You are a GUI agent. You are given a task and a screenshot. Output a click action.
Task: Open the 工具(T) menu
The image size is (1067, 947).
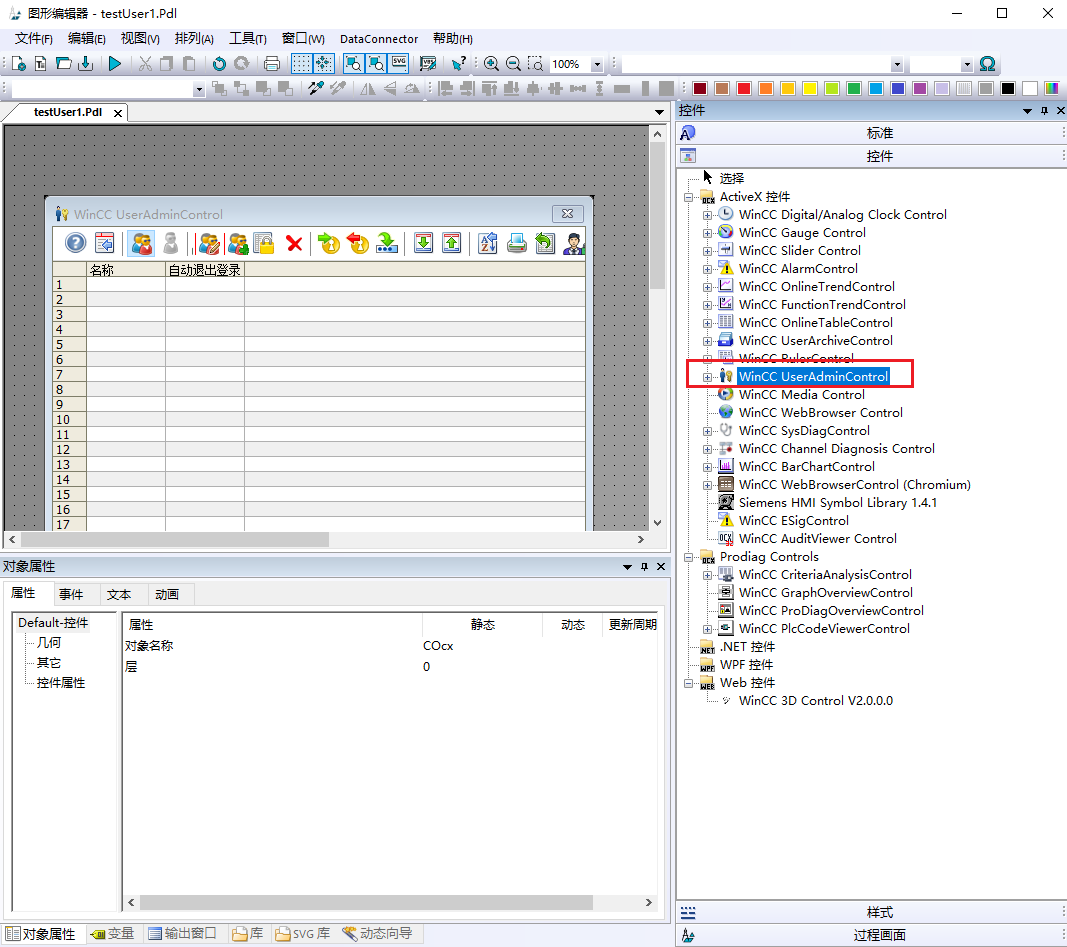pyautogui.click(x=247, y=39)
